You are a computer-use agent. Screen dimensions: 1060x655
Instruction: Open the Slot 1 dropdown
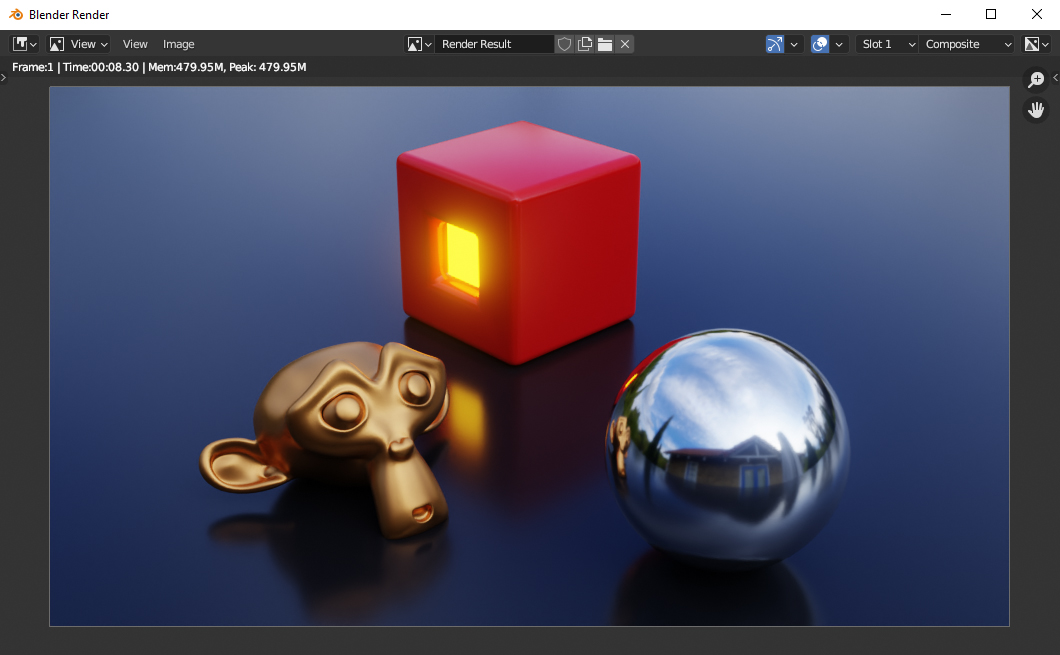click(x=885, y=44)
